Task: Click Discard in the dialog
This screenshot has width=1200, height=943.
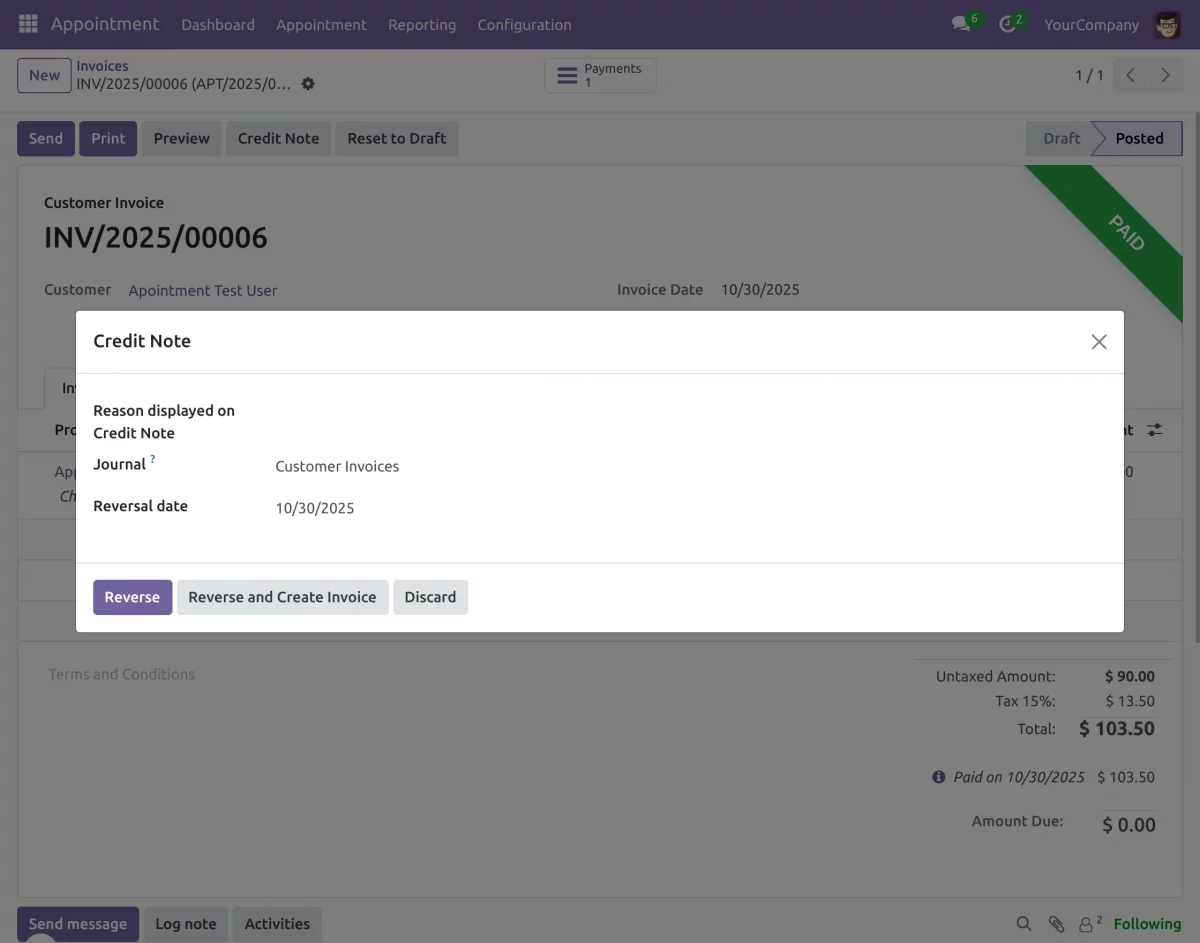Action: coord(430,597)
